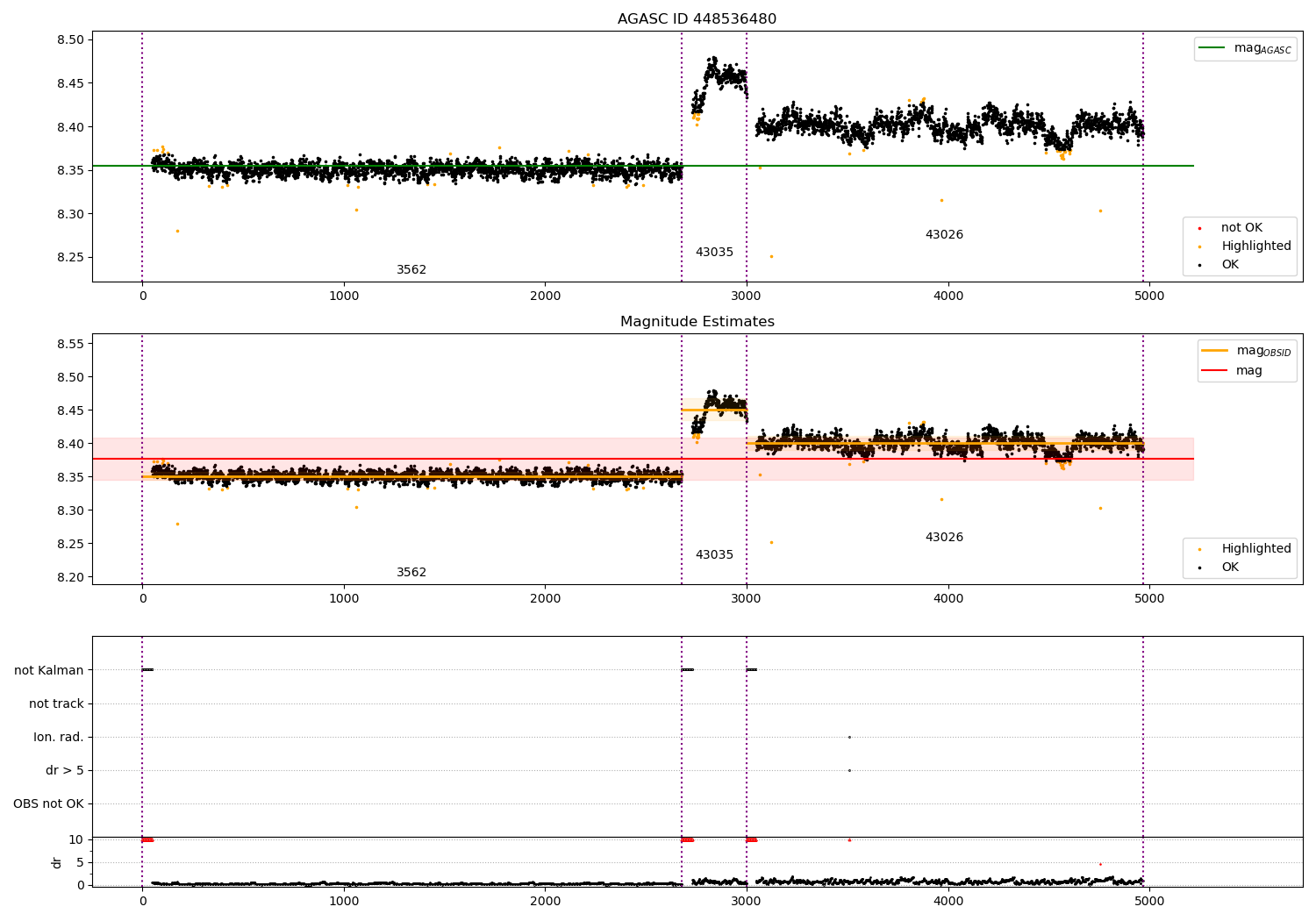Click the 'AGASC ID 448536480' plot title

pyautogui.click(x=697, y=19)
